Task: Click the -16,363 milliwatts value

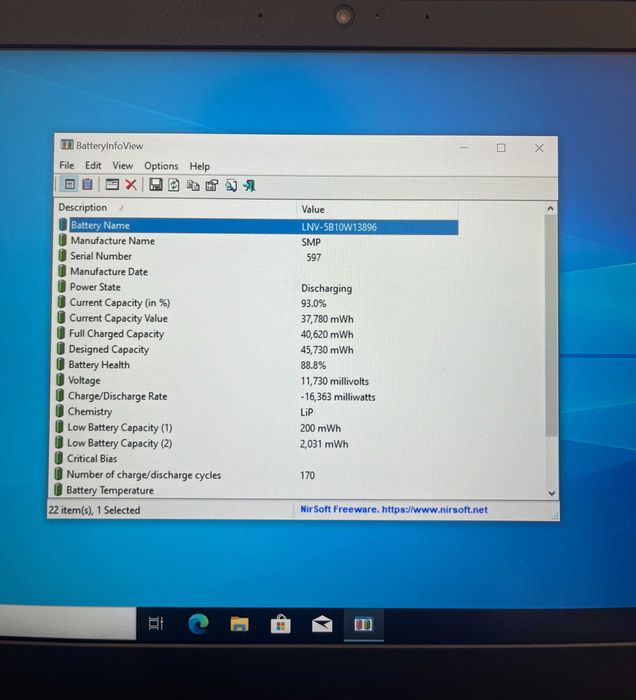Action: pos(338,397)
